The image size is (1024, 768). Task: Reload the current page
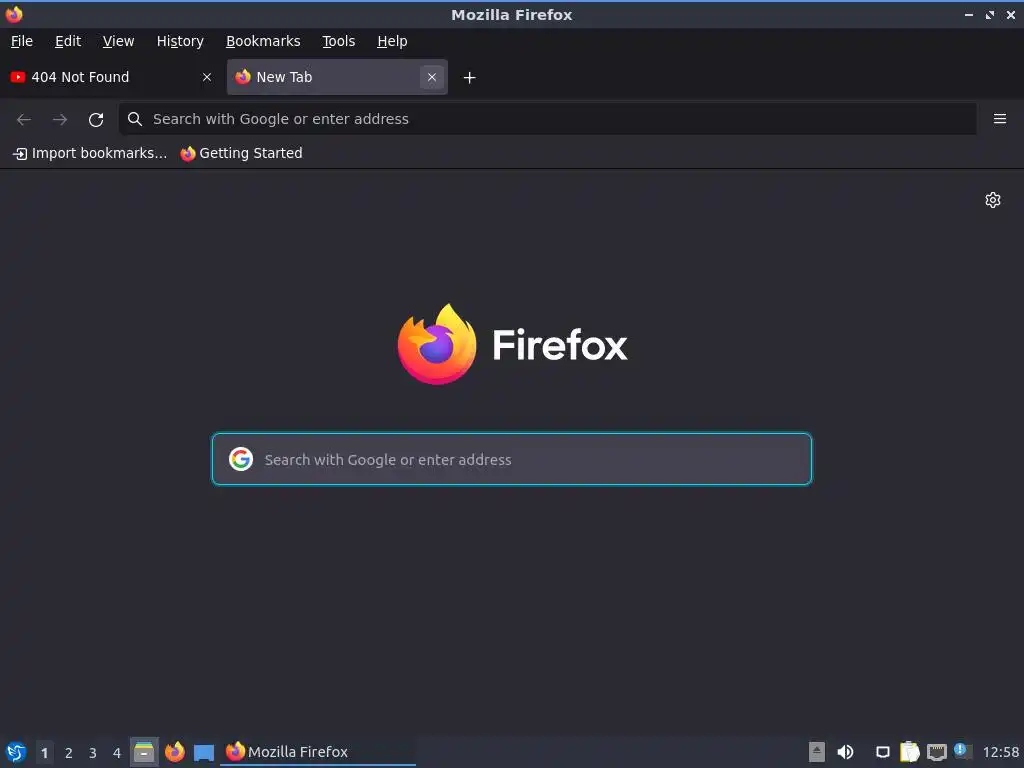coord(96,119)
